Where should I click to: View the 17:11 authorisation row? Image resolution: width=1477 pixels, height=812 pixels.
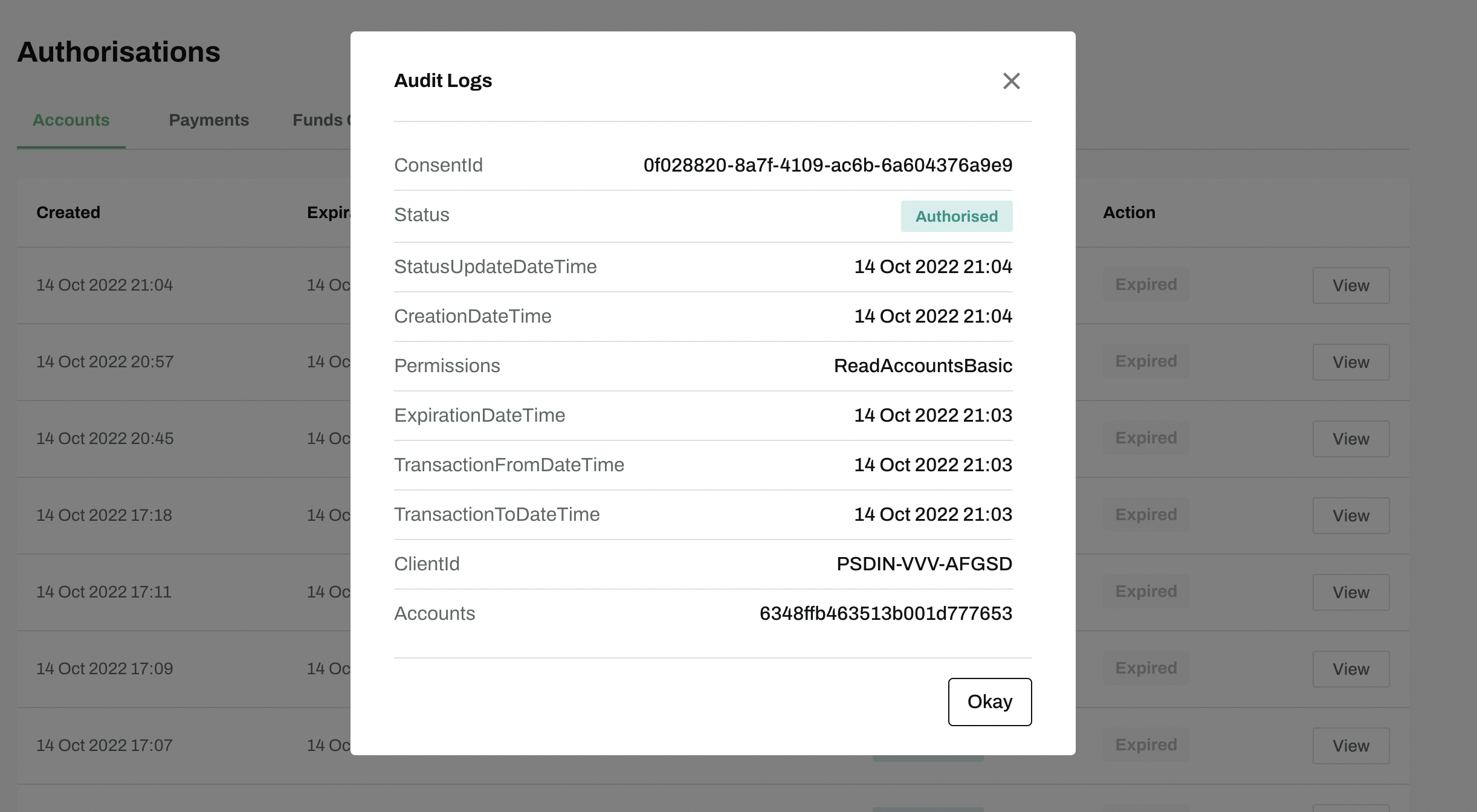coord(1350,592)
